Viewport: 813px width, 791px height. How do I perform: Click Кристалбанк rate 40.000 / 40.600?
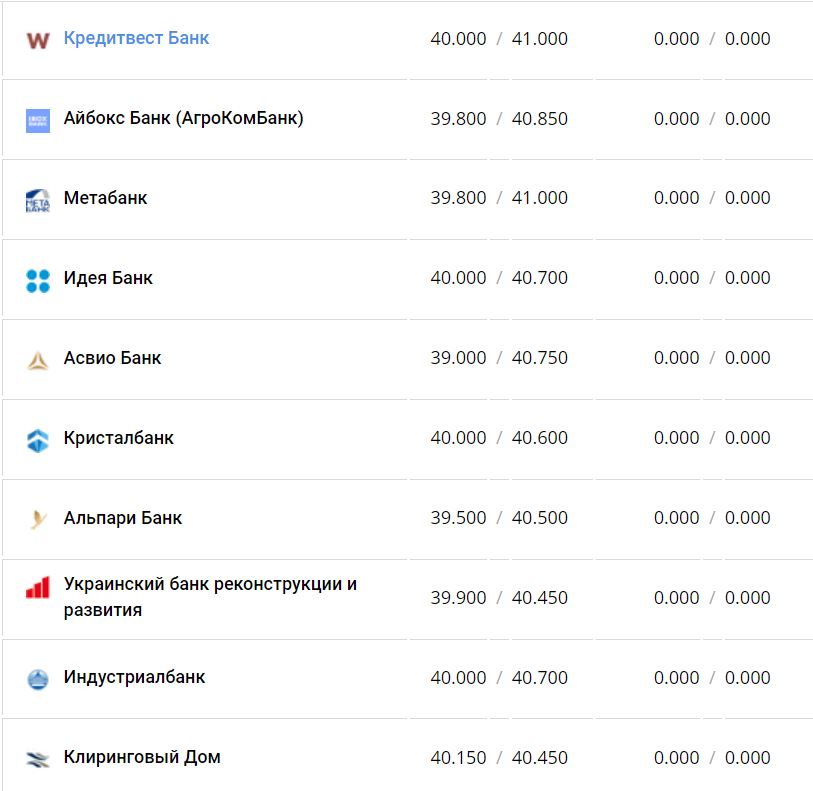coord(499,438)
